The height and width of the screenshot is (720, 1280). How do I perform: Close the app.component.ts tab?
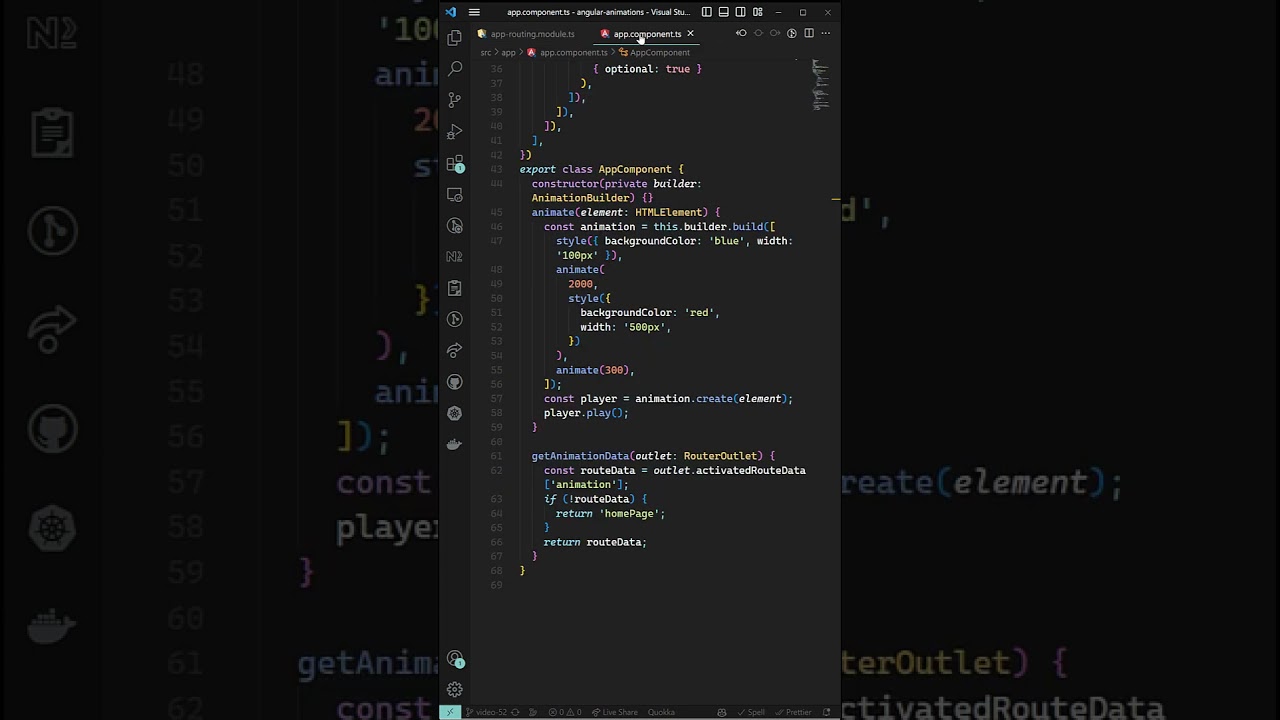(x=690, y=34)
